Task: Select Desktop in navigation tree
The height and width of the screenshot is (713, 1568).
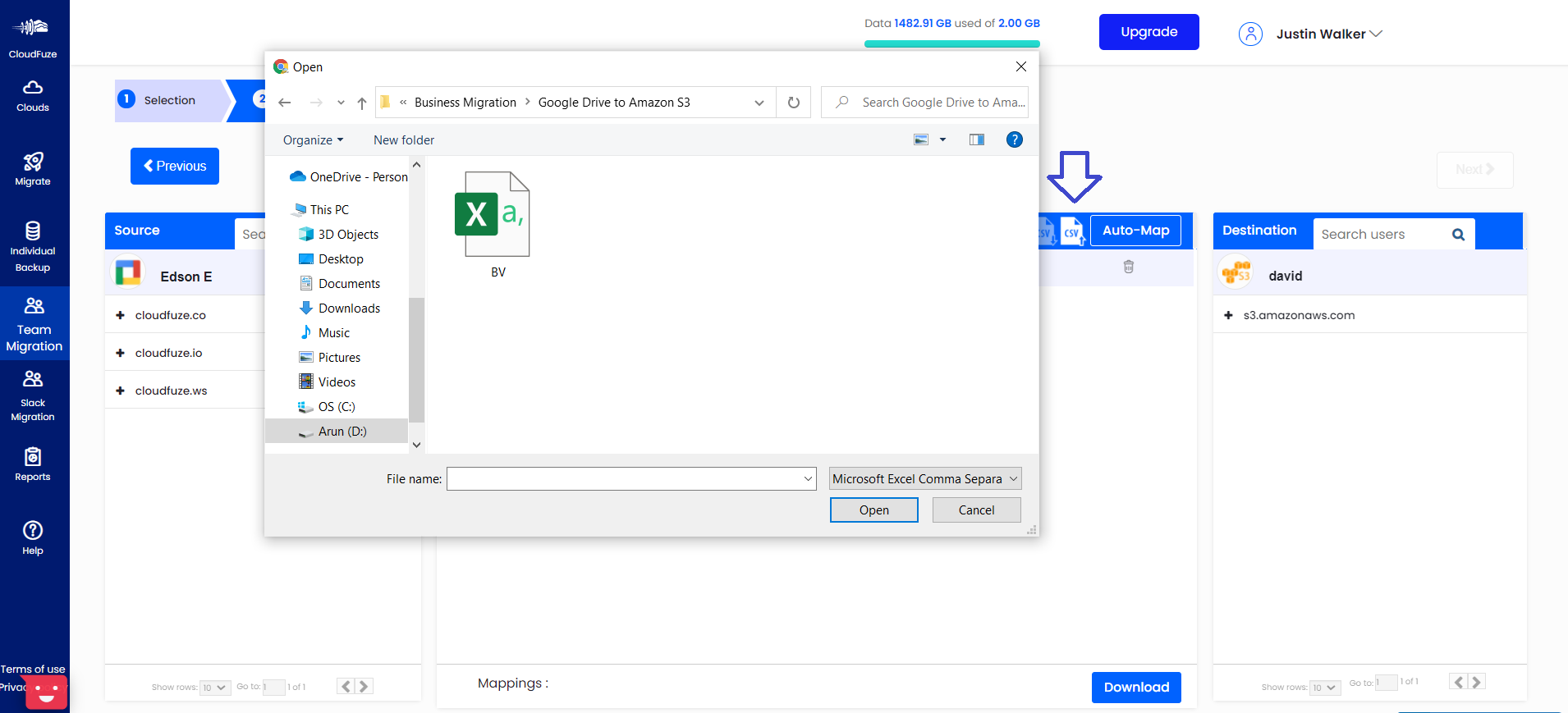Action: pyautogui.click(x=331, y=259)
